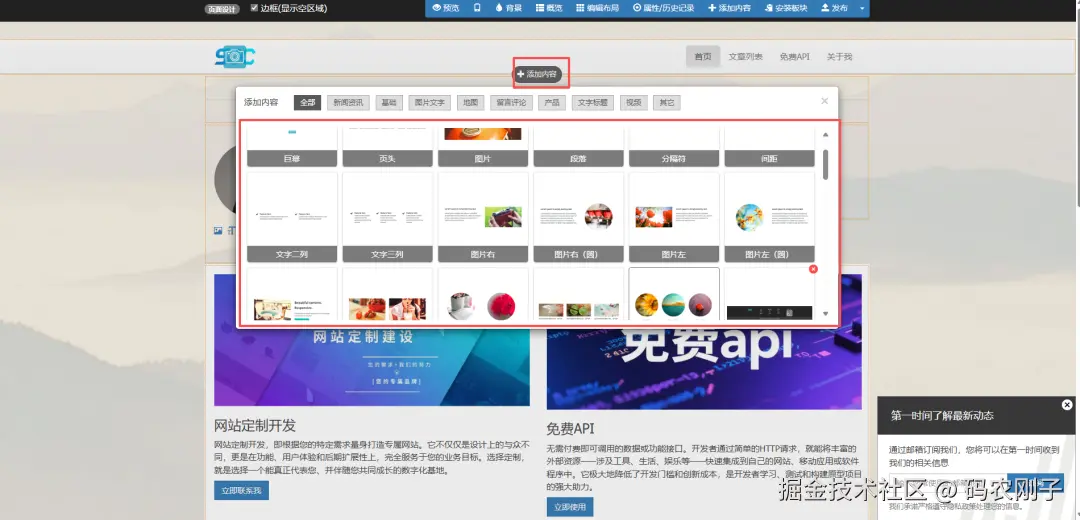Click the 免费API section heading
Screen dimensions: 1080x520
click(x=570, y=428)
